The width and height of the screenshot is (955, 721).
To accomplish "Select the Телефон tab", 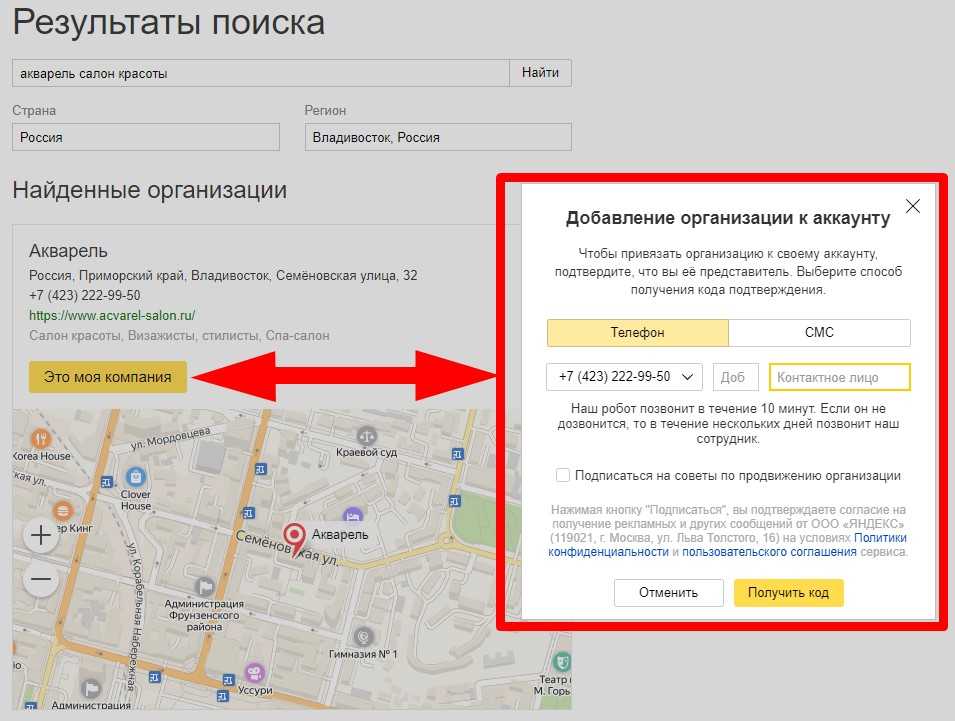I will pyautogui.click(x=637, y=333).
